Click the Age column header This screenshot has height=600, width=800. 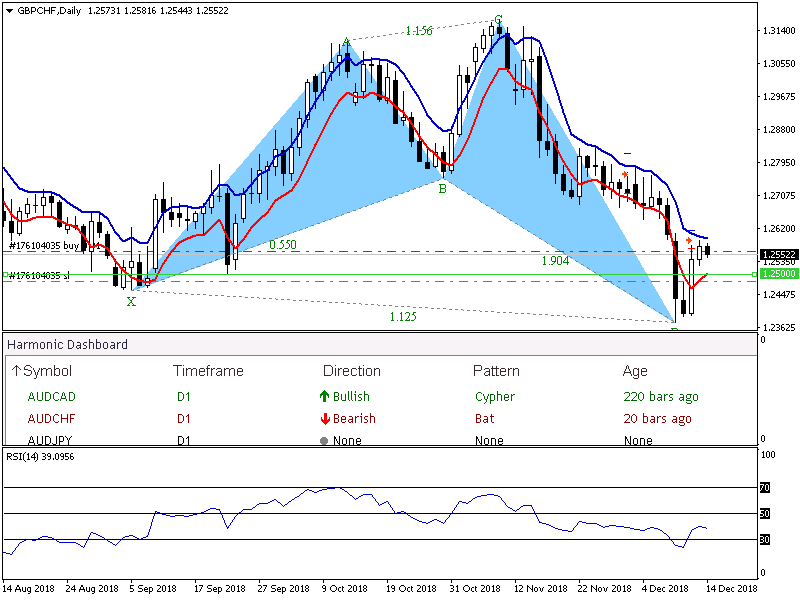point(635,371)
